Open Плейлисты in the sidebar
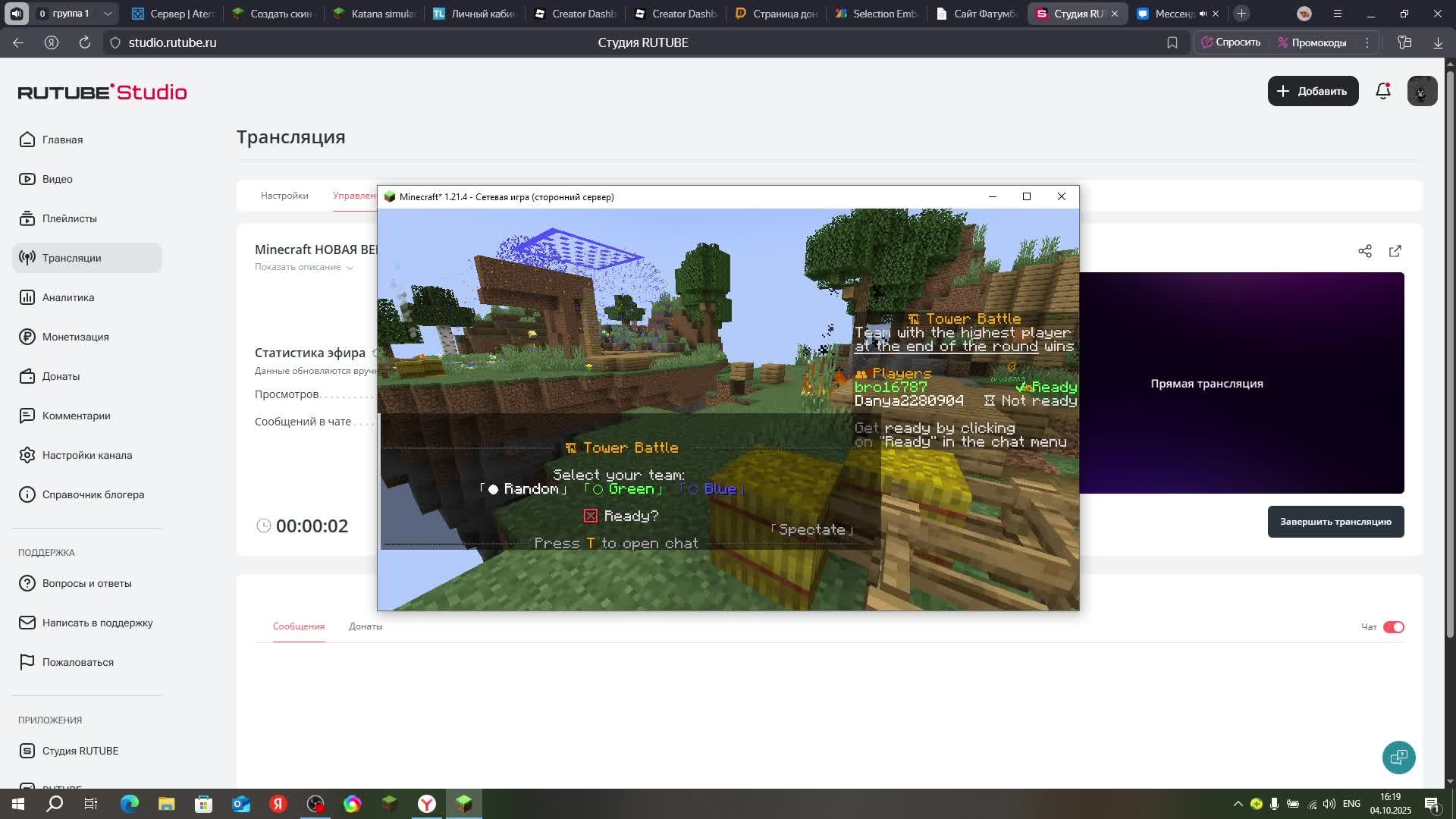1456x819 pixels. 69,218
